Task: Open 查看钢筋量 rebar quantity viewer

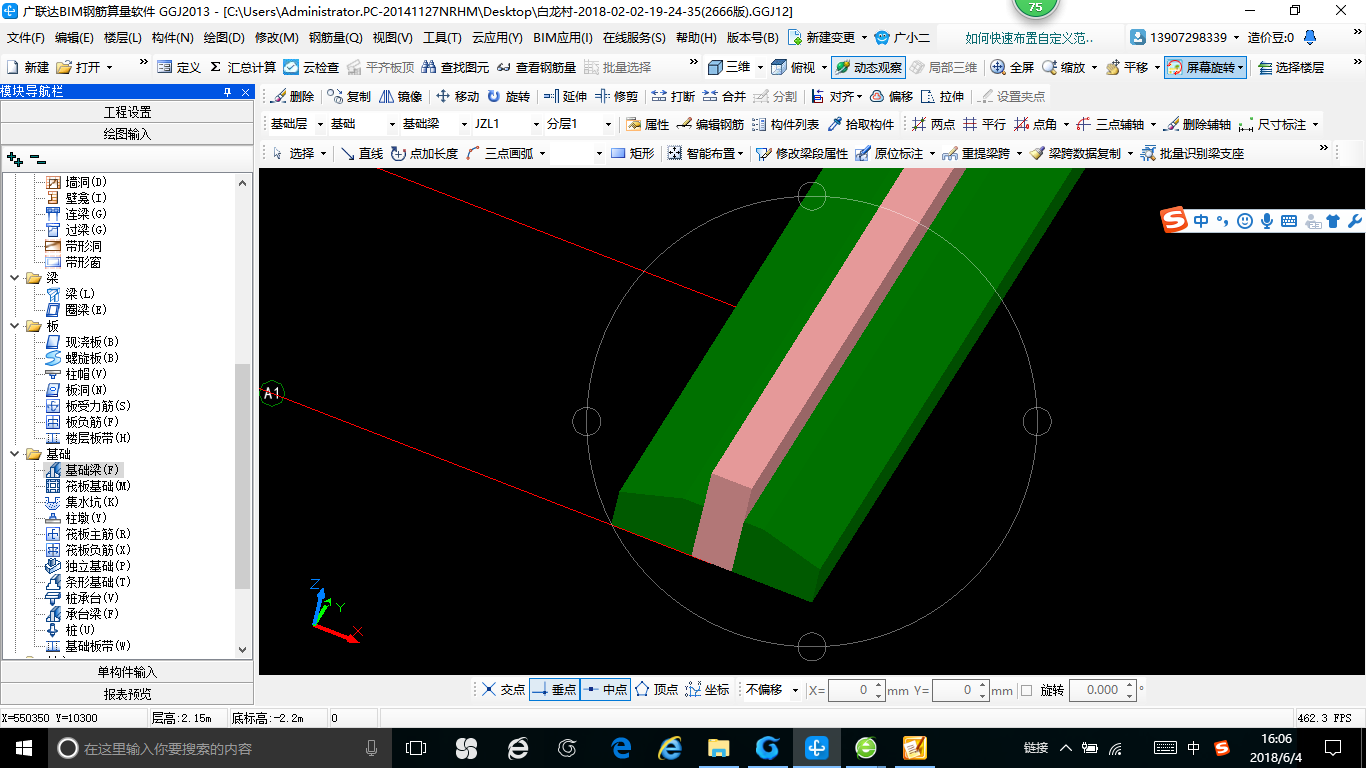Action: tap(536, 68)
